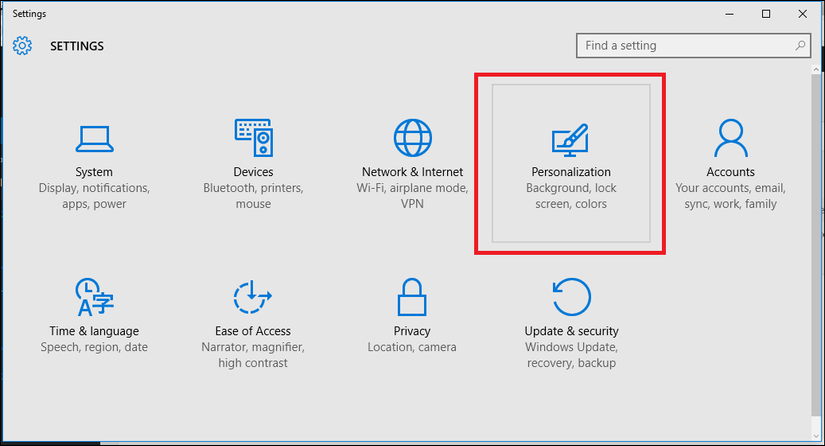The image size is (825, 446).
Task: Click the Settings gear icon in header
Action: pyautogui.click(x=23, y=46)
